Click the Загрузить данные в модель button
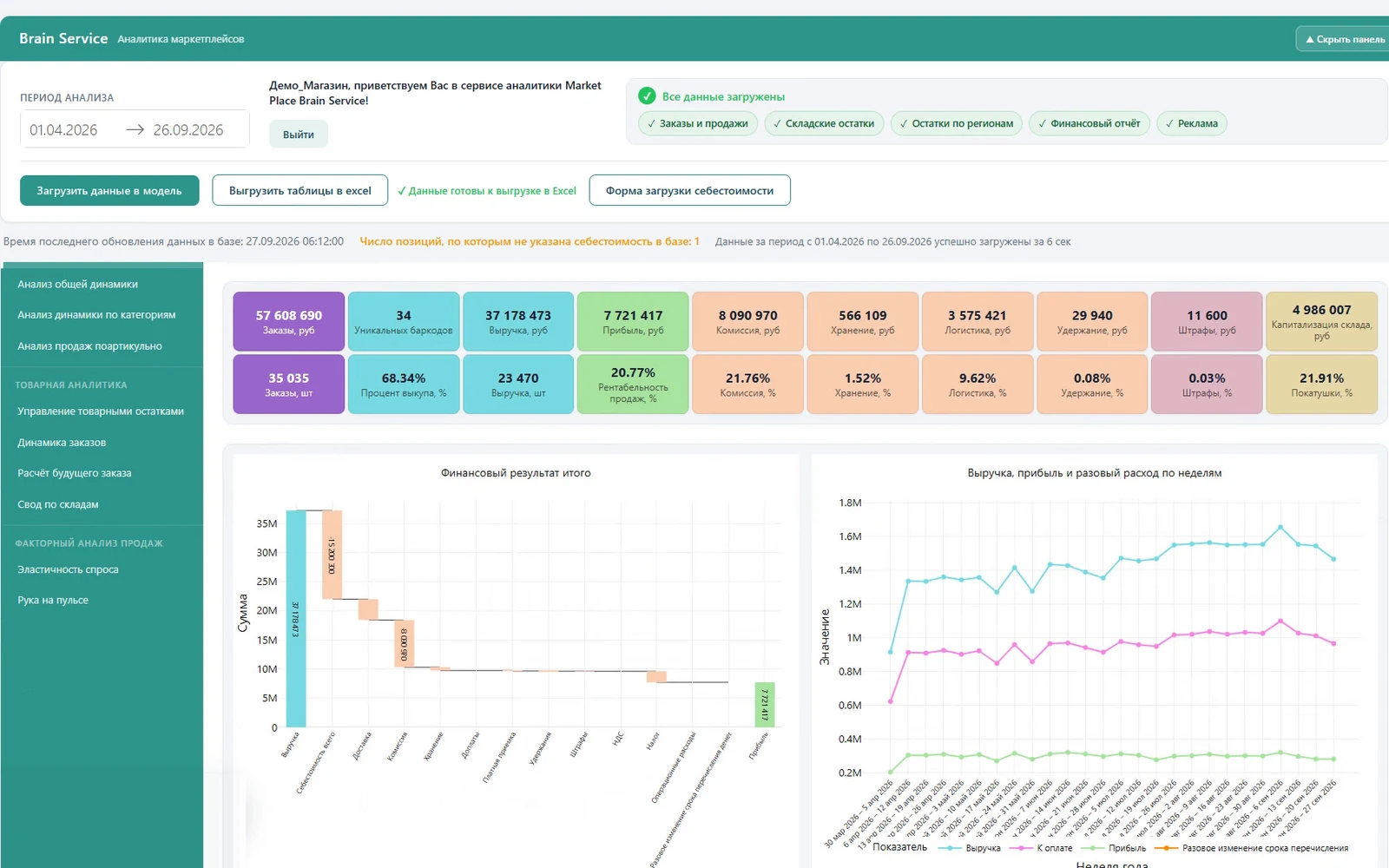The height and width of the screenshot is (868, 1389). (109, 191)
